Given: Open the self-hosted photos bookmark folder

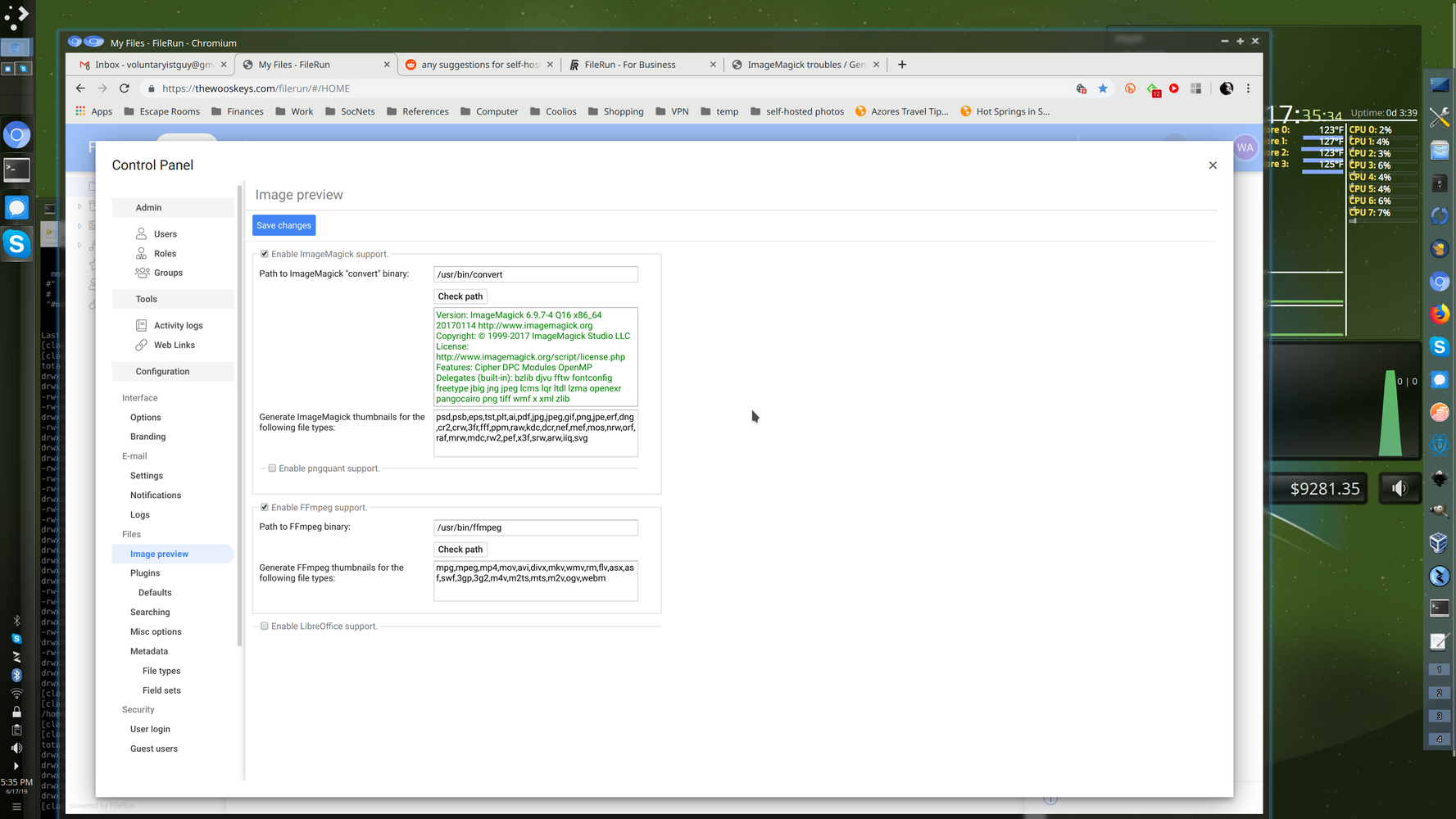Looking at the screenshot, I should [x=797, y=111].
